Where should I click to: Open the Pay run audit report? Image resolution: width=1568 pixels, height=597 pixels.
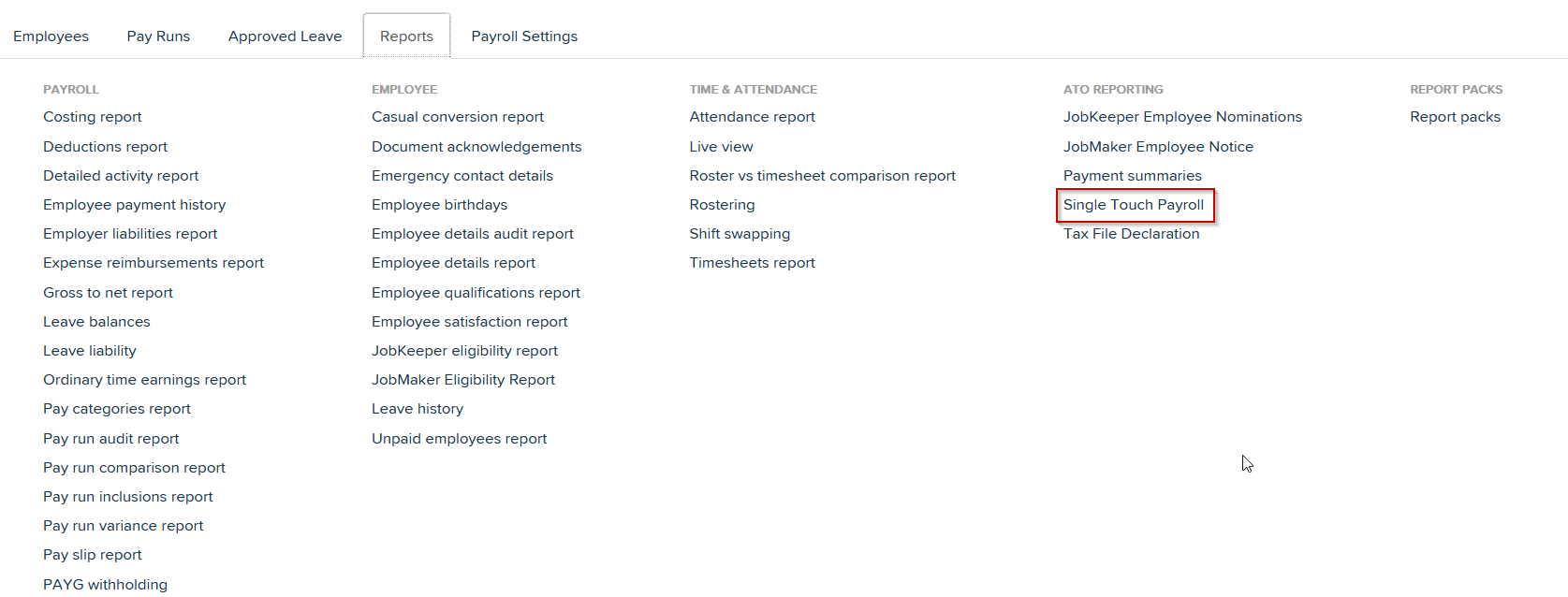[x=111, y=438]
